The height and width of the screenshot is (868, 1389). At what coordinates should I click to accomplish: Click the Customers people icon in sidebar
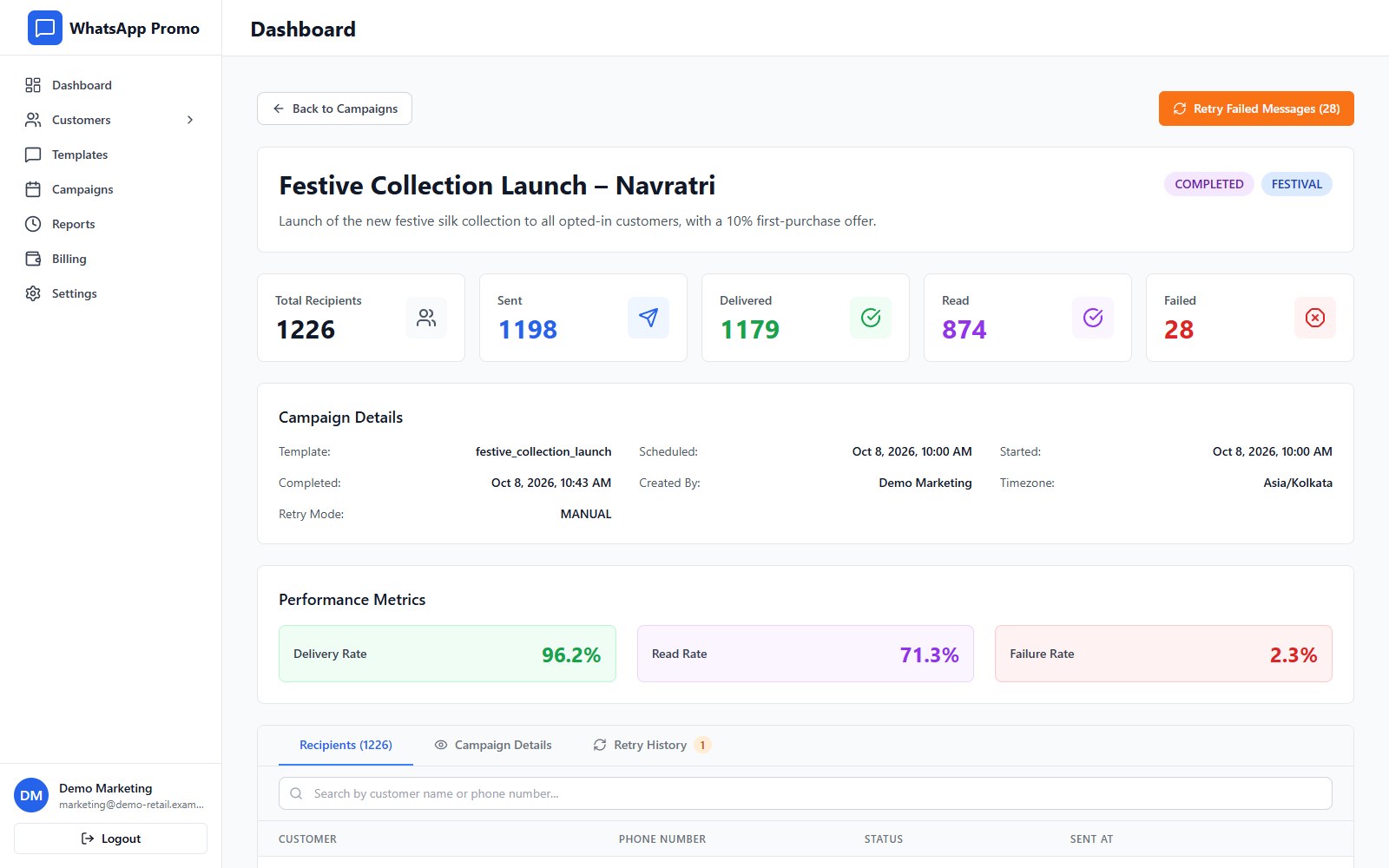pyautogui.click(x=33, y=120)
